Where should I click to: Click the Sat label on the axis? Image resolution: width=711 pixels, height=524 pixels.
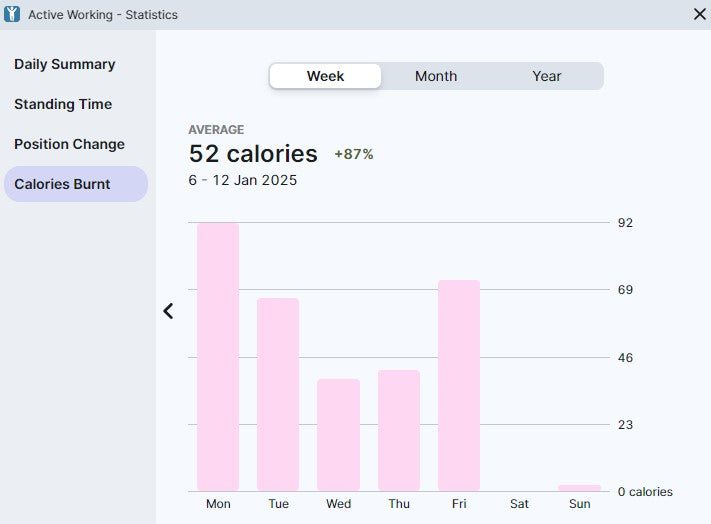pos(519,504)
